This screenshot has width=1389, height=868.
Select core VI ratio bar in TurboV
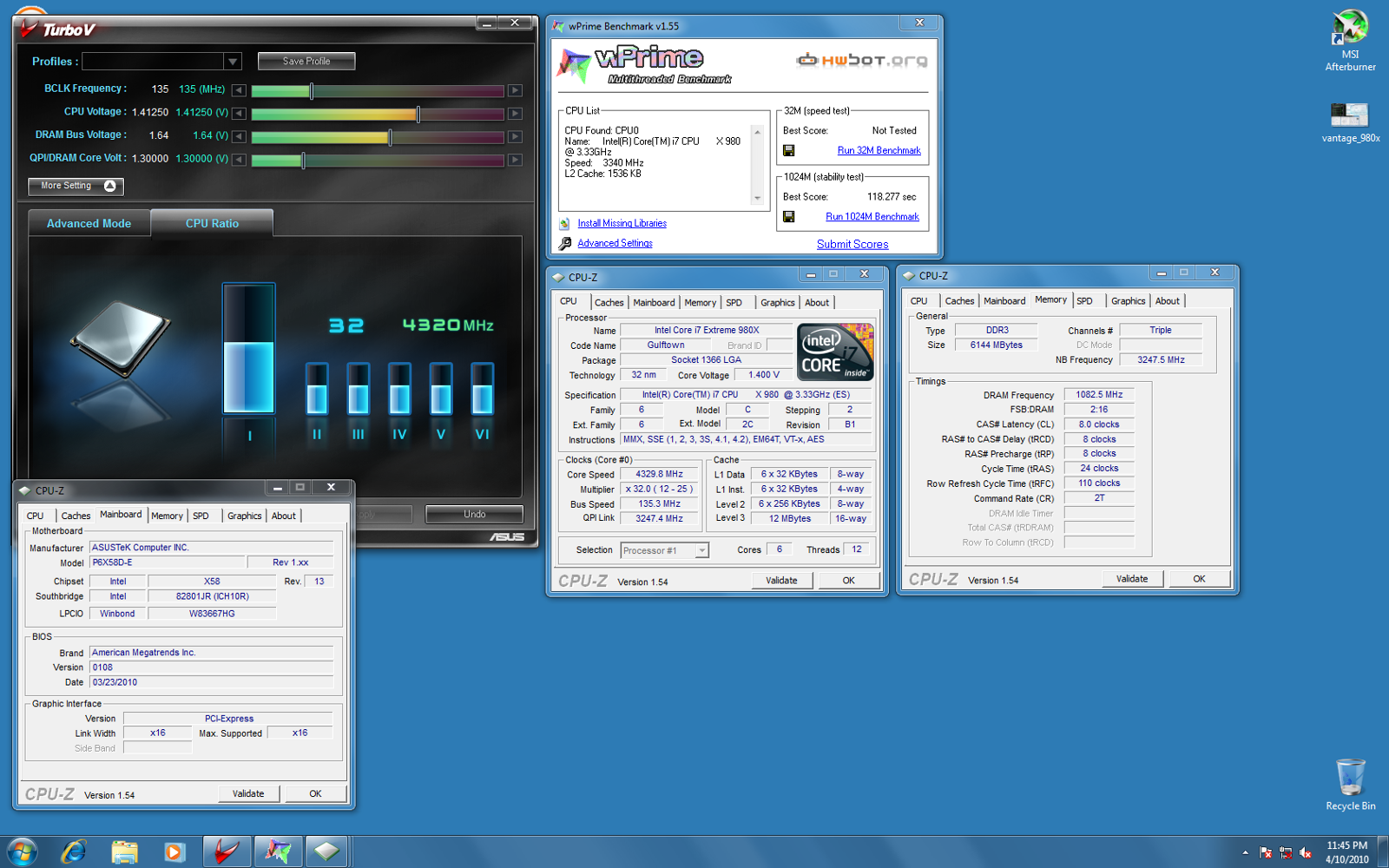[482, 389]
